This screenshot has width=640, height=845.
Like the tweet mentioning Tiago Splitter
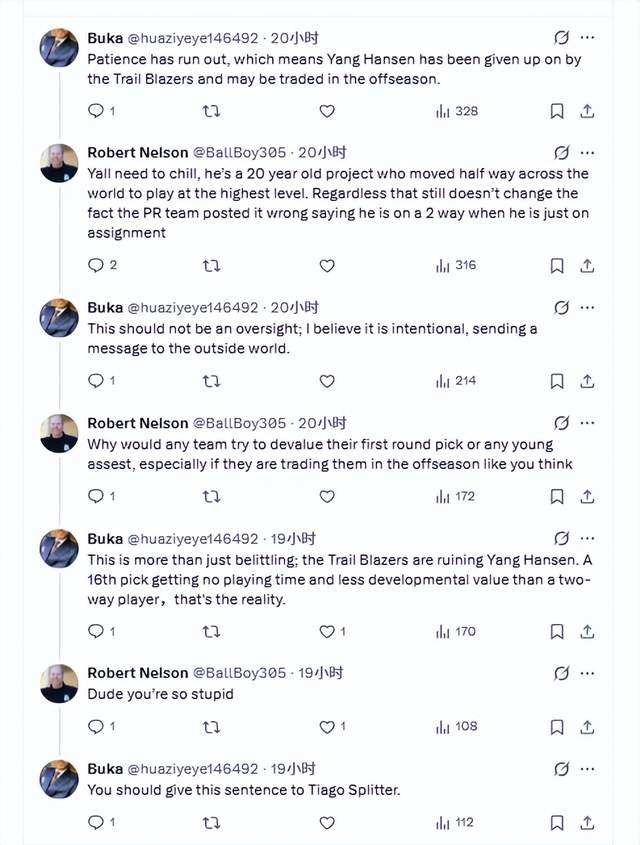[x=325, y=823]
